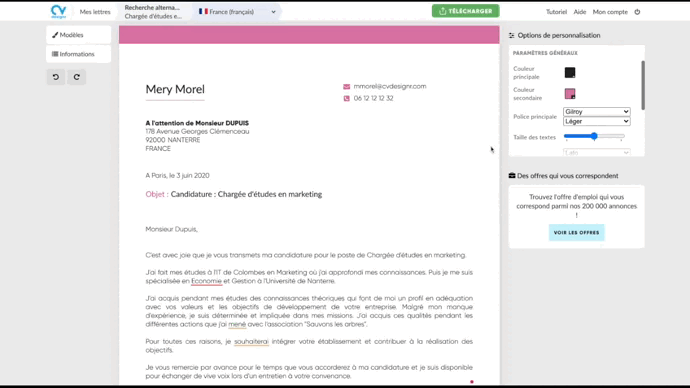Click the date A Paris, le 3 juin 2020

177,176
